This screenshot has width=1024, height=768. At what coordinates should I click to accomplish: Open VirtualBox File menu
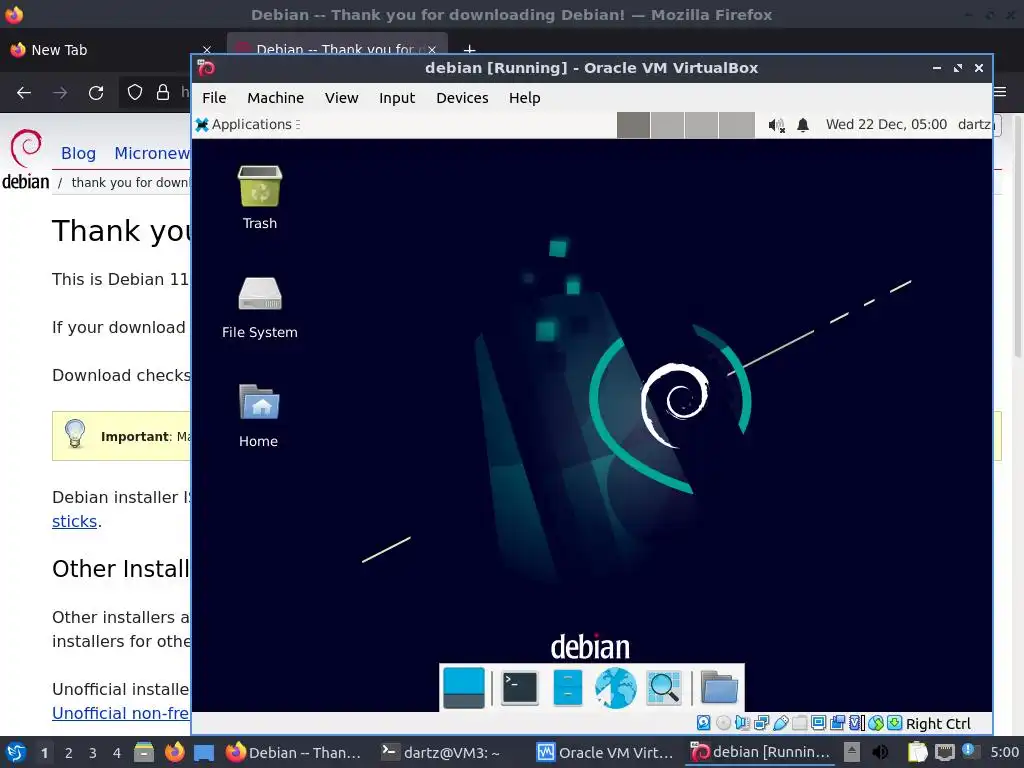214,98
